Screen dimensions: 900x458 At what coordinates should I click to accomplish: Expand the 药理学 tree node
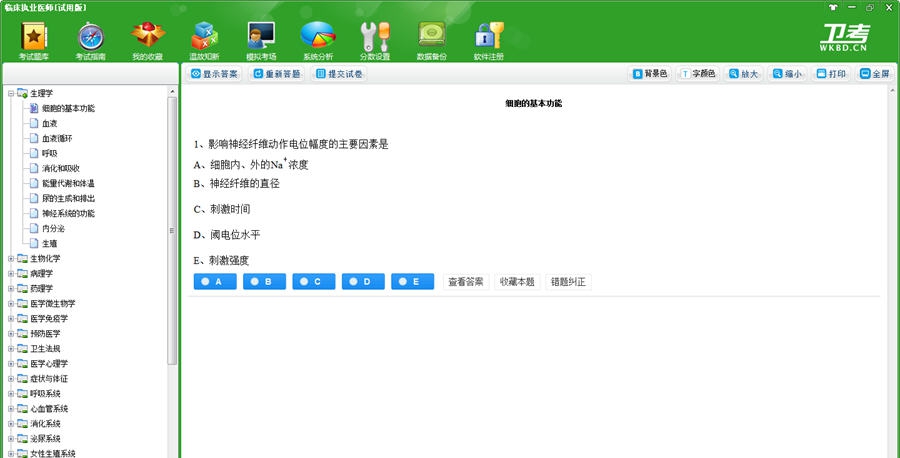[11, 288]
